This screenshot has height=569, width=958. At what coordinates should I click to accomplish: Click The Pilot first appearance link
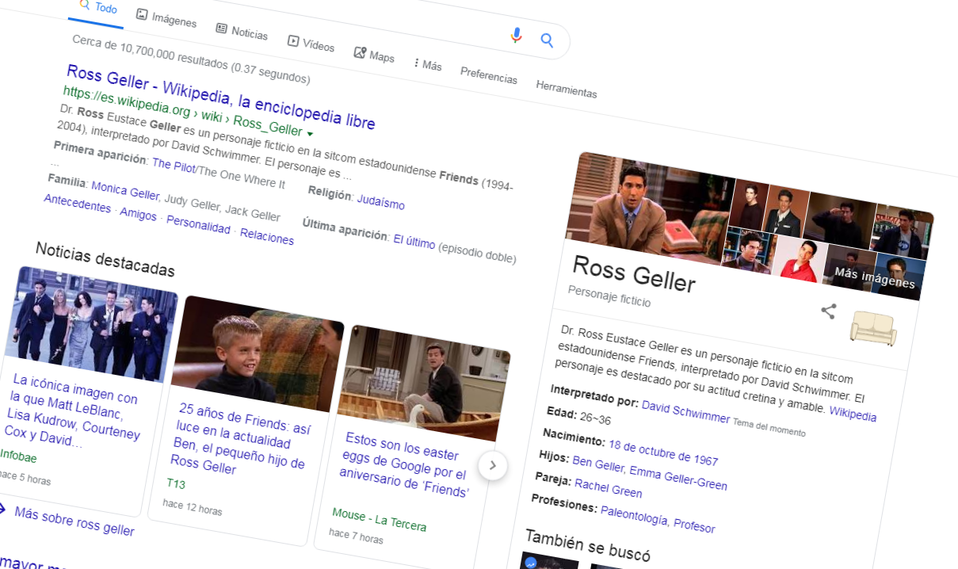pyautogui.click(x=174, y=165)
